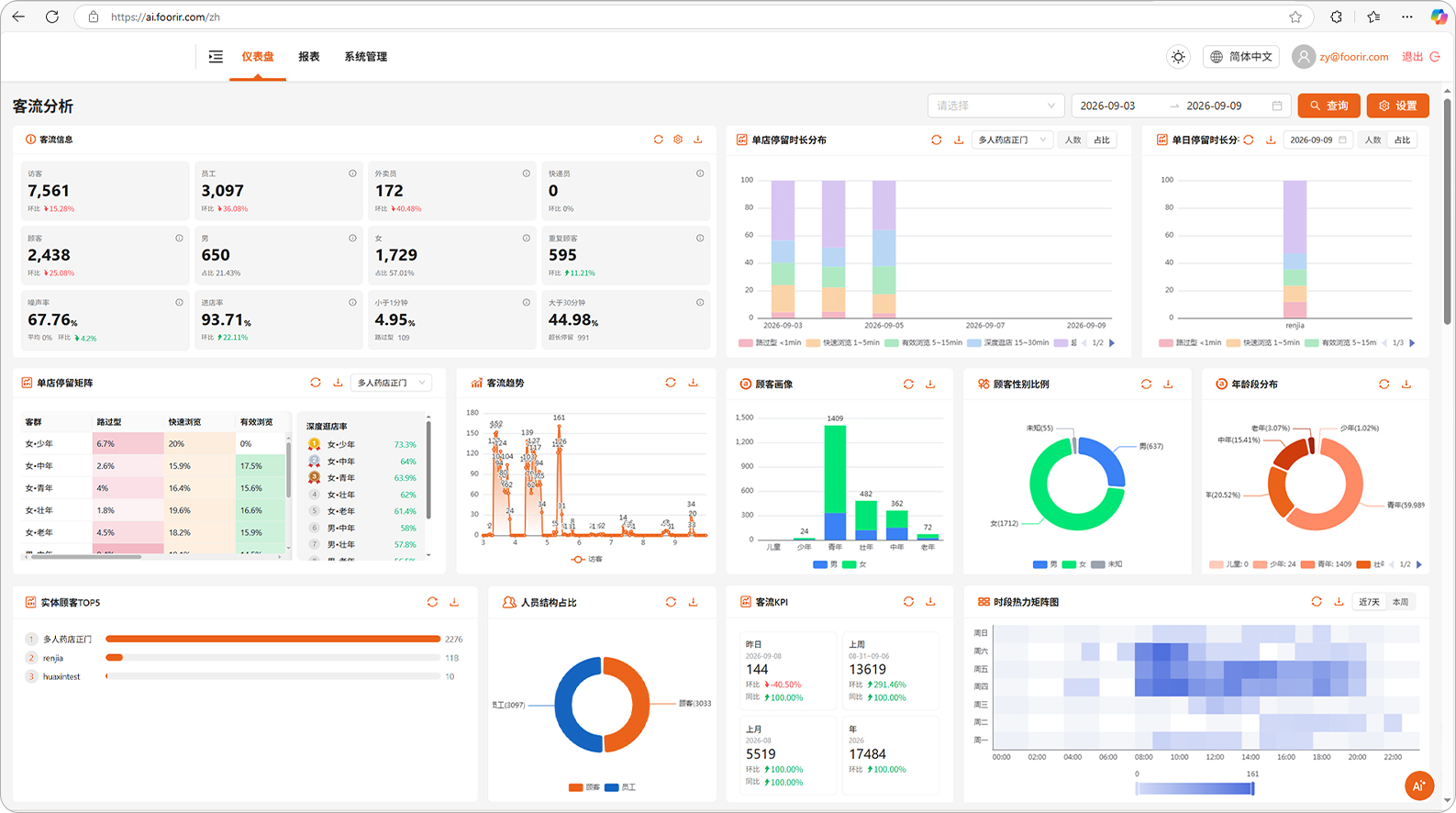
Task: Open zy@foorir.com account link
Action: click(x=1354, y=57)
